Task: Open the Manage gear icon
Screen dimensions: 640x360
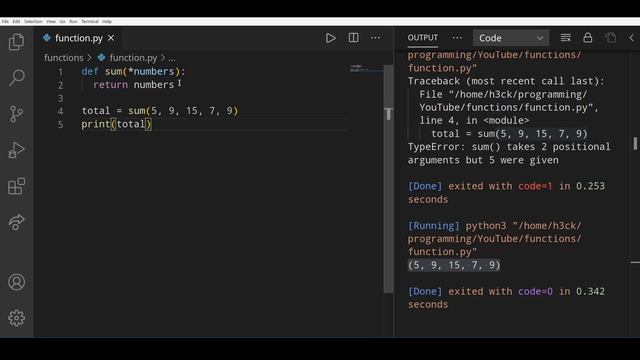Action: tap(16, 318)
